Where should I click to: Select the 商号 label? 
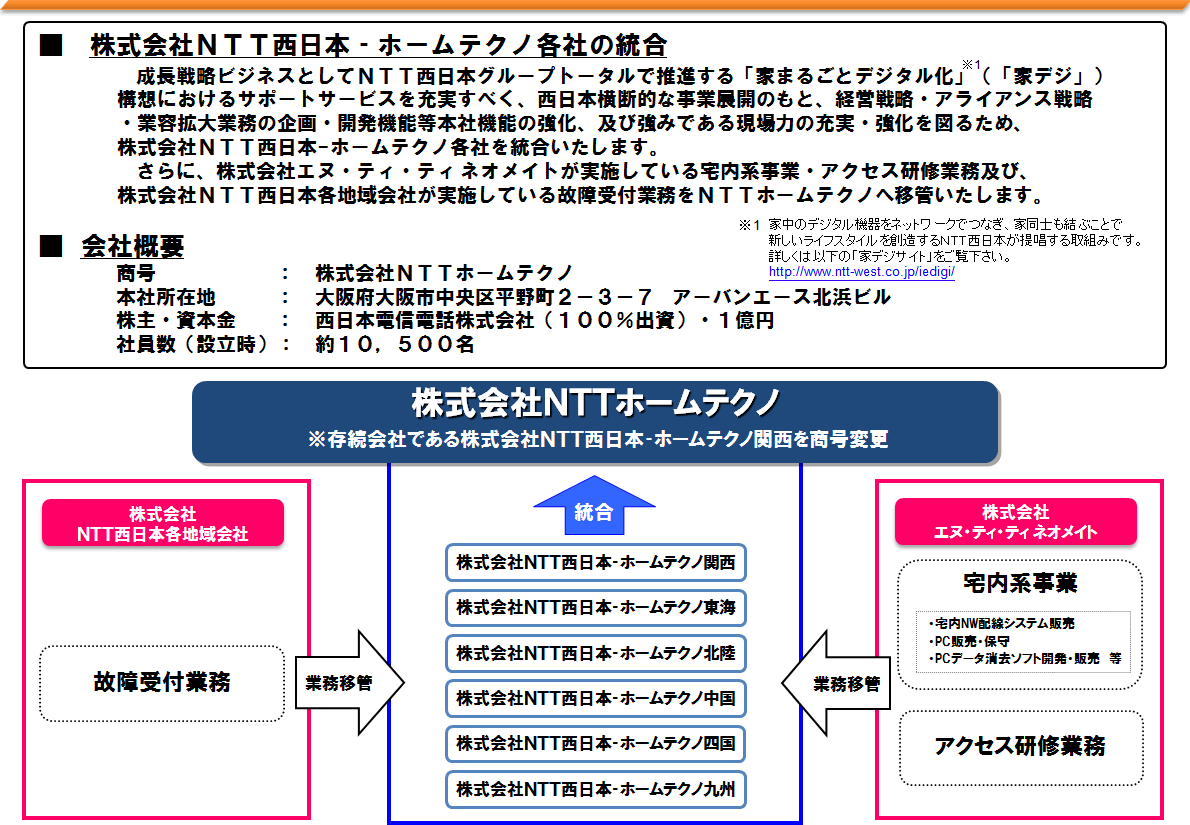(x=136, y=273)
